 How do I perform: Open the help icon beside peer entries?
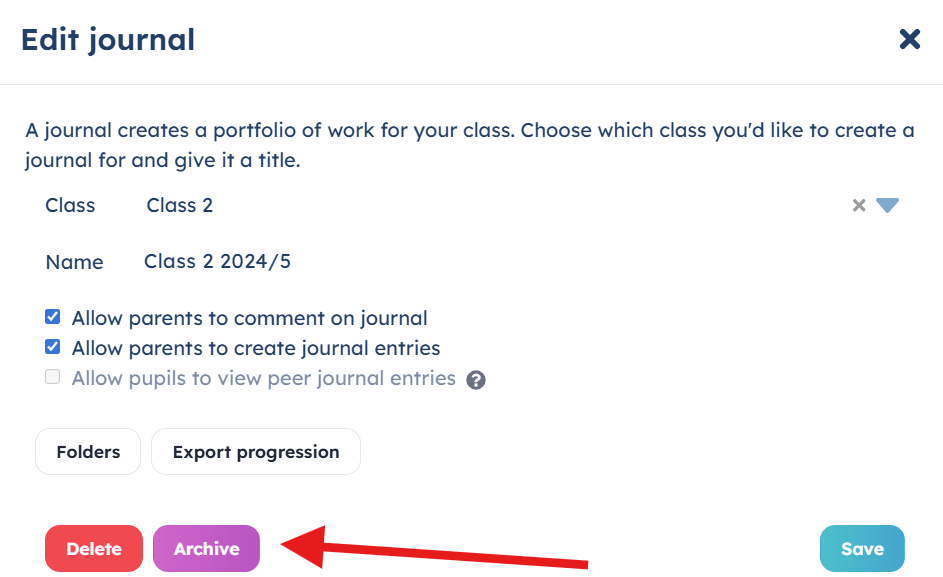476,380
